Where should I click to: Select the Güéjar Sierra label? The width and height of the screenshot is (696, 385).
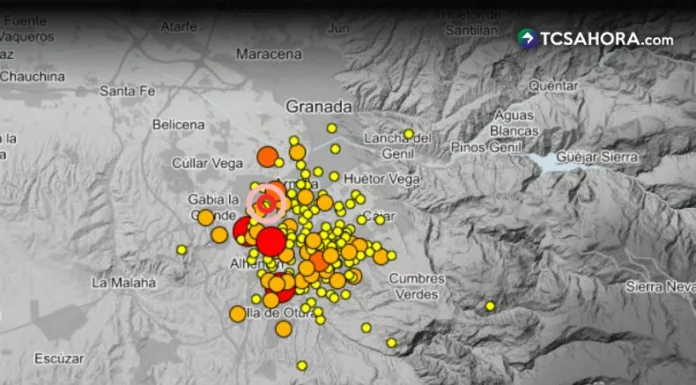tap(597, 157)
